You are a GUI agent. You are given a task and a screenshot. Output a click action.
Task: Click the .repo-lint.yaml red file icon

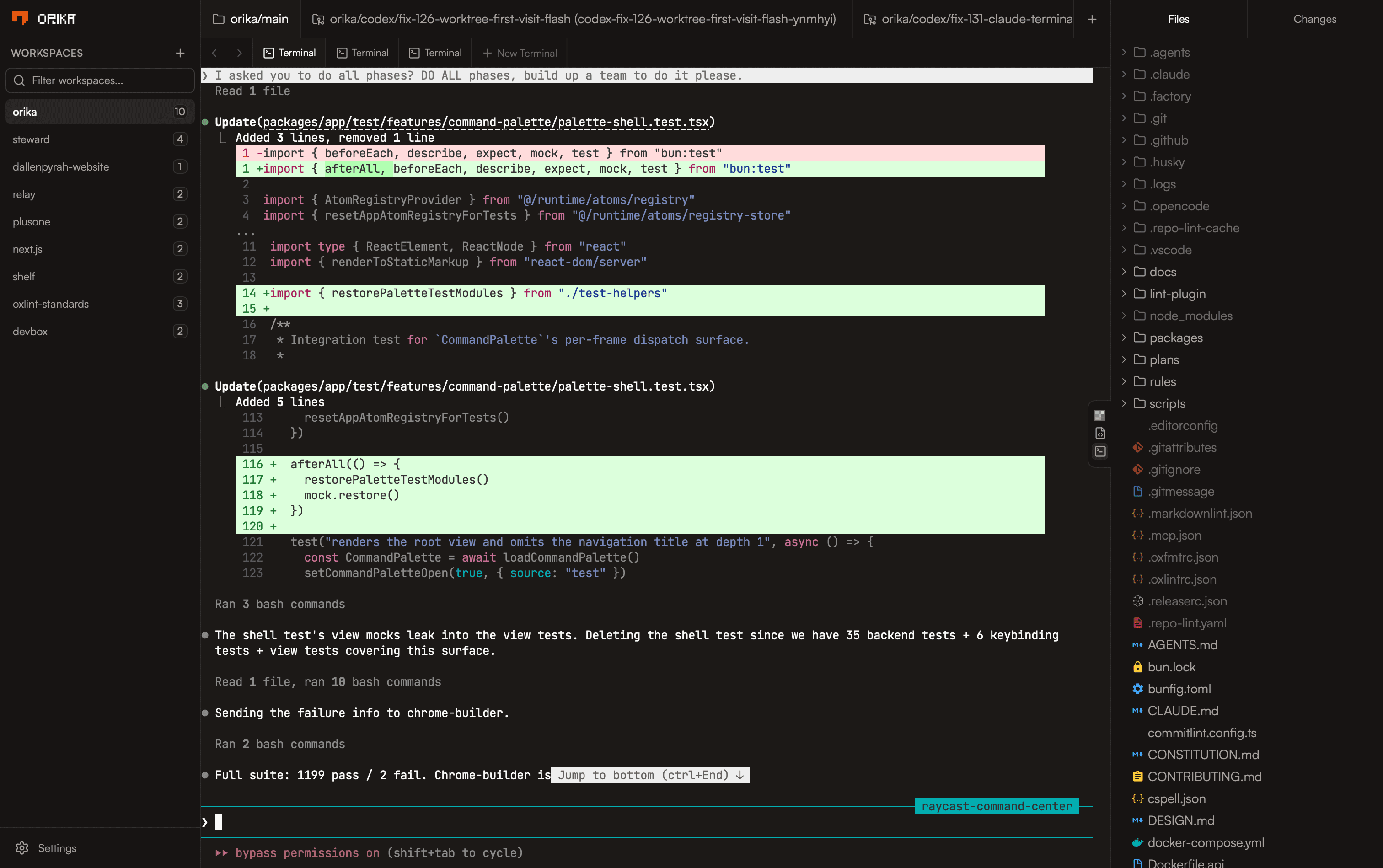point(1137,623)
